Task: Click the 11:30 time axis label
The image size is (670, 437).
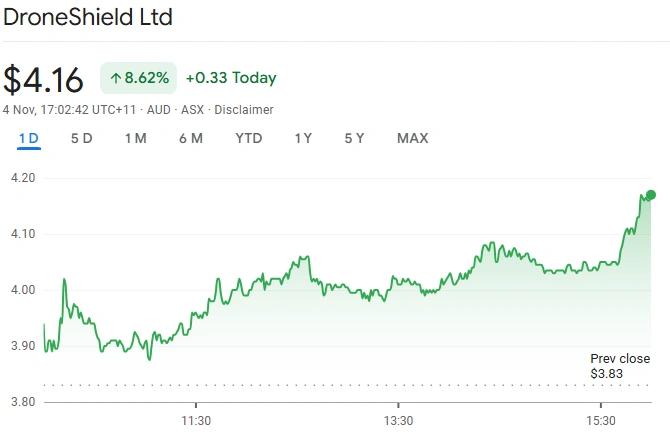Action: pyautogui.click(x=196, y=420)
